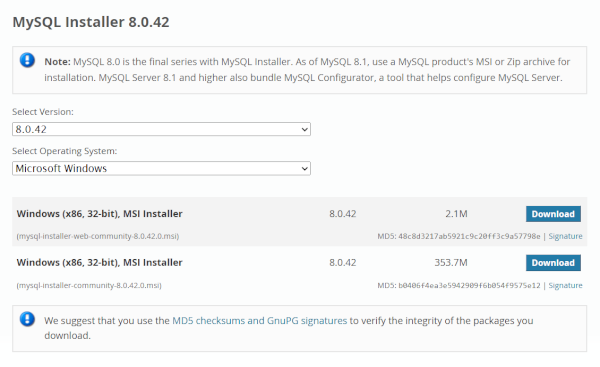Click the 2.1M file size value
The height and width of the screenshot is (367, 600).
tap(456, 214)
